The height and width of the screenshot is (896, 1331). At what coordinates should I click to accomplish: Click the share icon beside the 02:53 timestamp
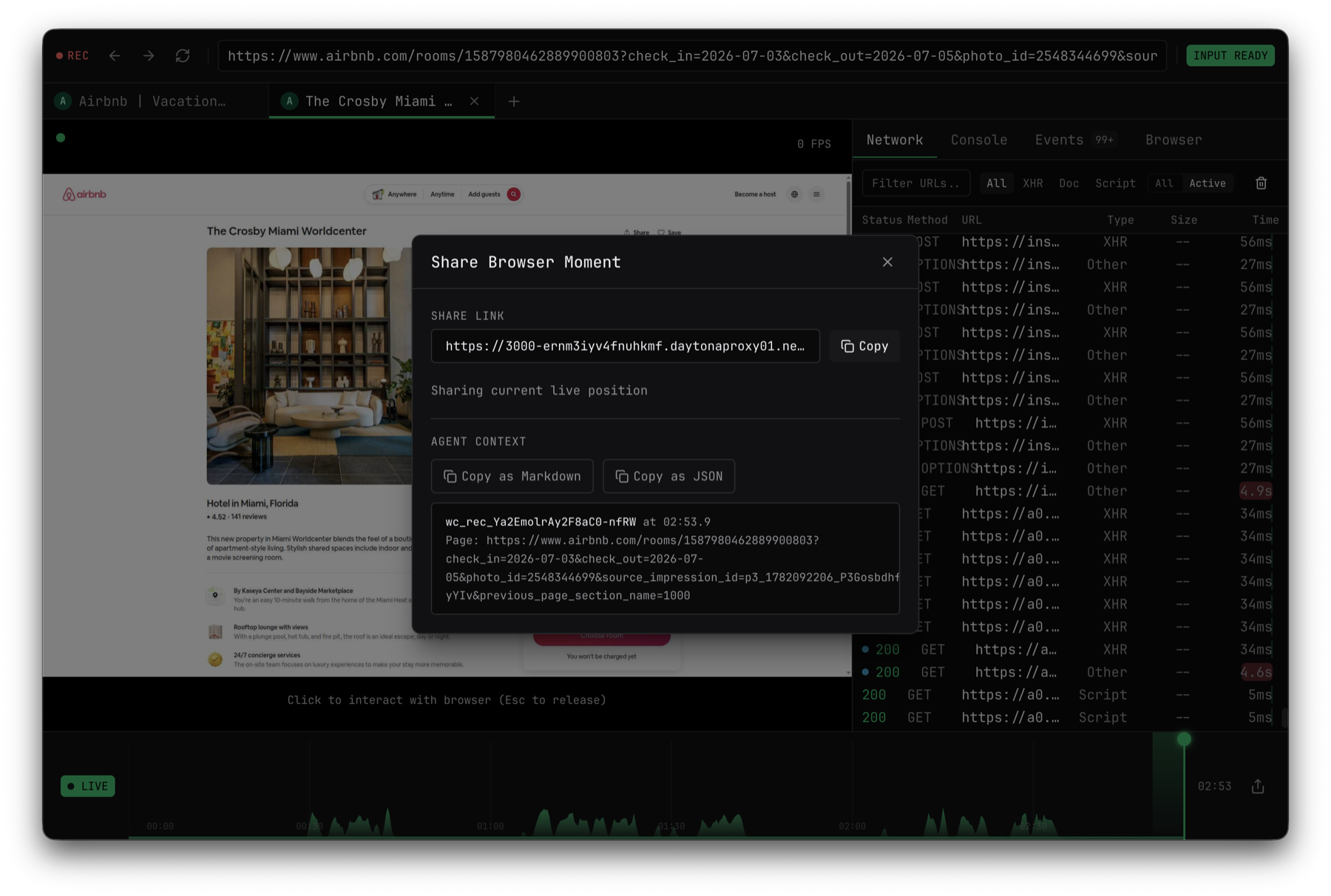[1258, 786]
